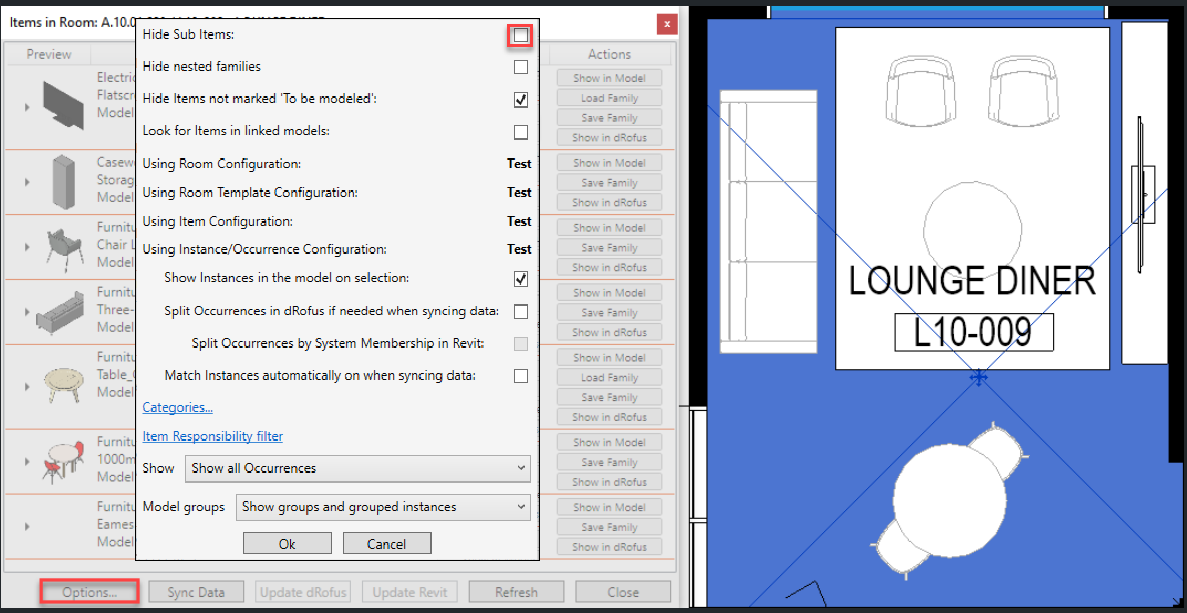This screenshot has width=1187, height=613.
Task: Enable the Hide Sub Items checkbox
Action: pyautogui.click(x=520, y=35)
